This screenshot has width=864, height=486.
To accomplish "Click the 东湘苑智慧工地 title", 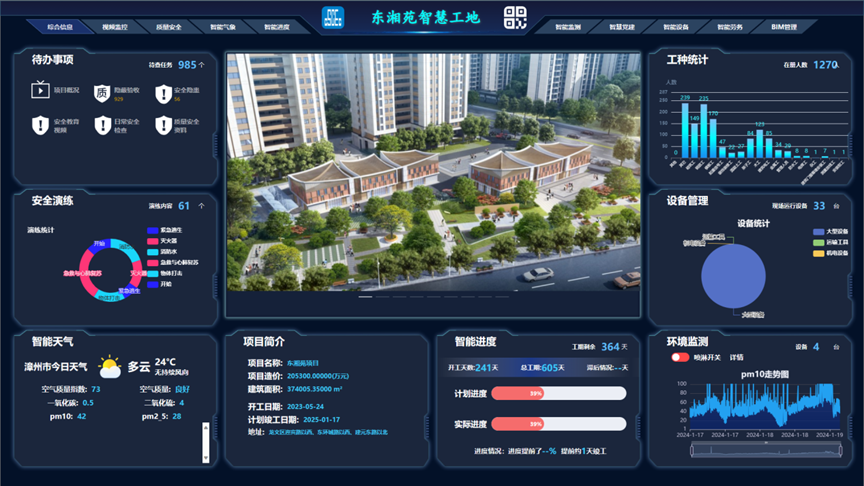I will [x=425, y=18].
